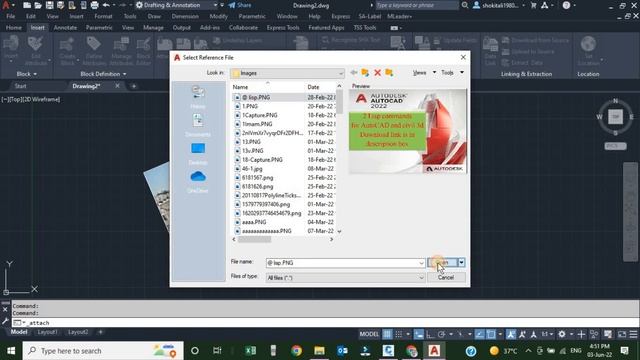Image resolution: width=640 pixels, height=360 pixels.
Task: Toggle ortho mode in status bar
Action: (430, 334)
